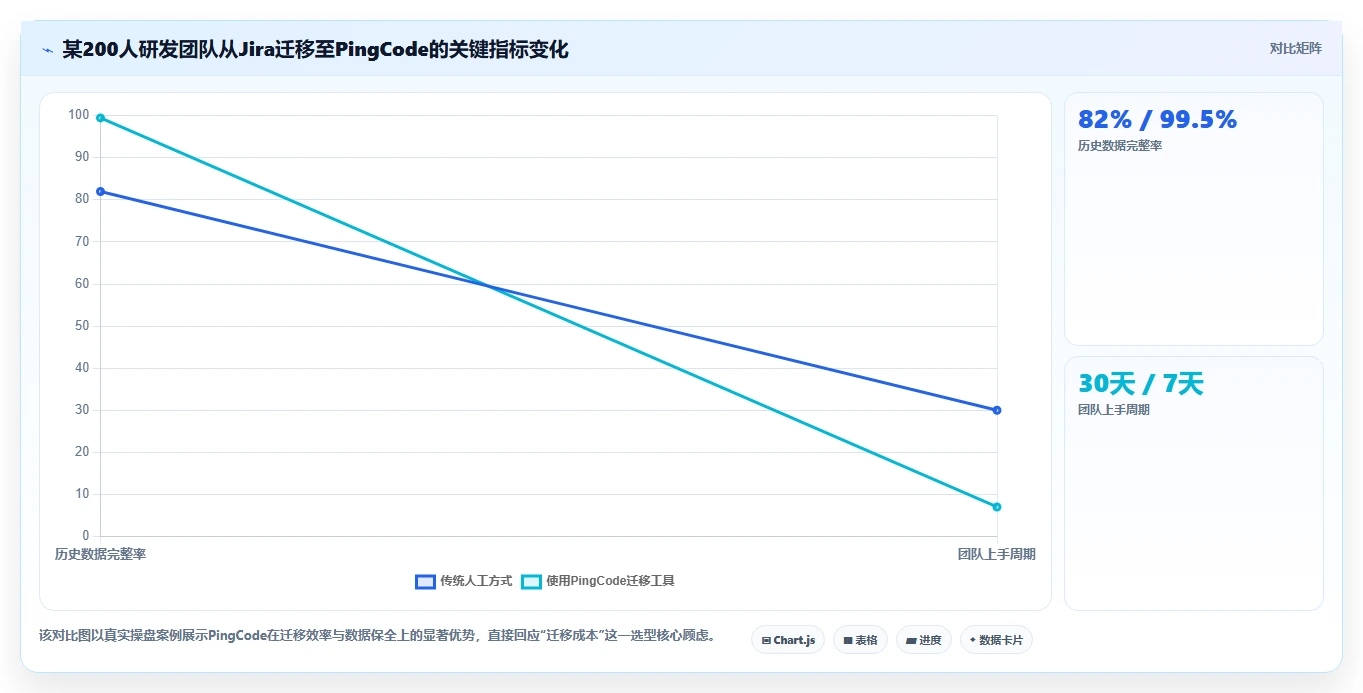Click the 团队上手周期 x-axis label
Screen dimensions: 1363x693
(x=996, y=554)
